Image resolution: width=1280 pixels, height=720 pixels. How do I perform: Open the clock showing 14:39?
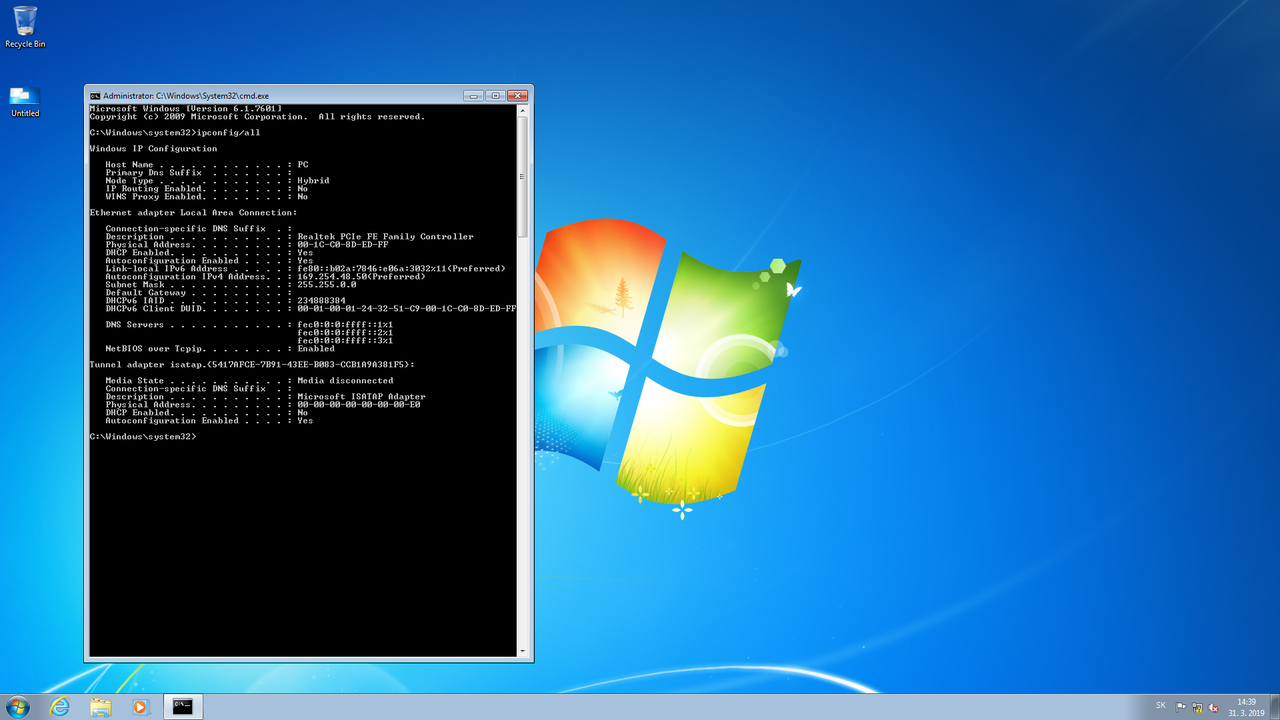(x=1246, y=706)
